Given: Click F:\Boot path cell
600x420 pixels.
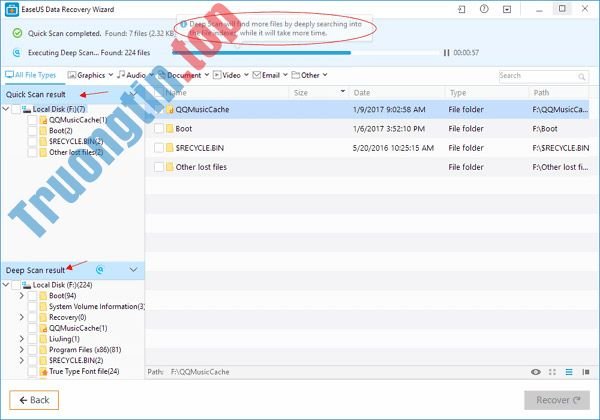Looking at the screenshot, I should [x=545, y=129].
